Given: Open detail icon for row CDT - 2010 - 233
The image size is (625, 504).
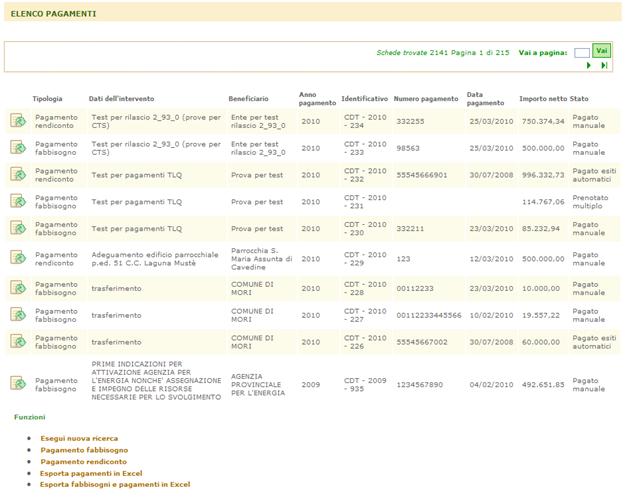Looking at the screenshot, I should pos(18,147).
